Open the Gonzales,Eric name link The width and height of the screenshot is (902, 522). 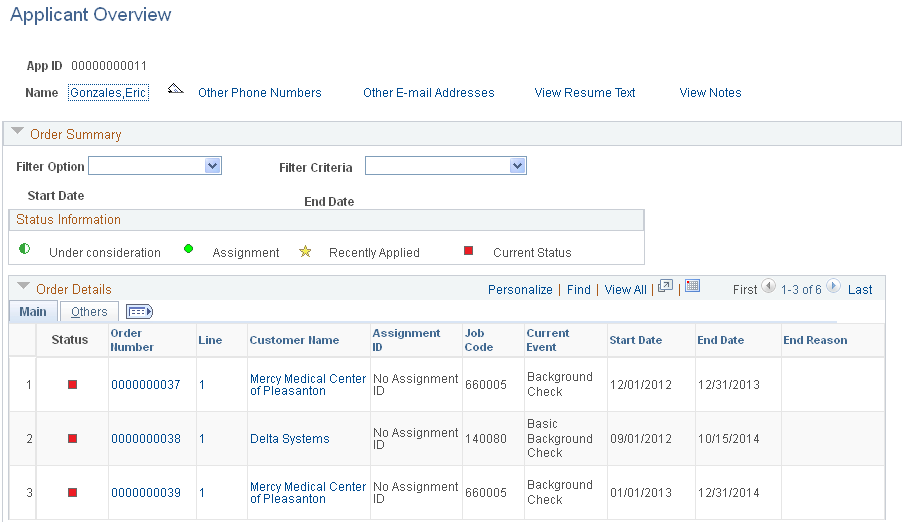108,93
